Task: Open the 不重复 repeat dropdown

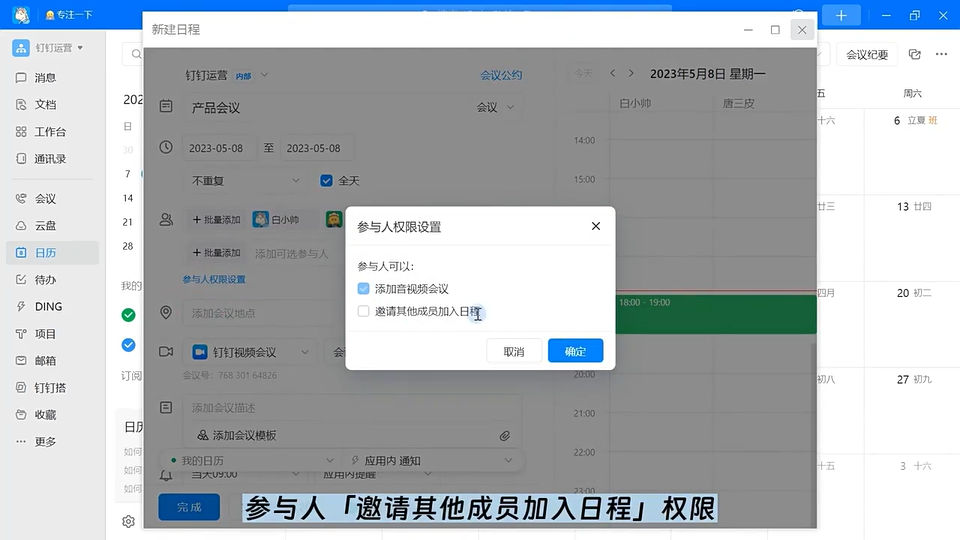Action: click(245, 181)
